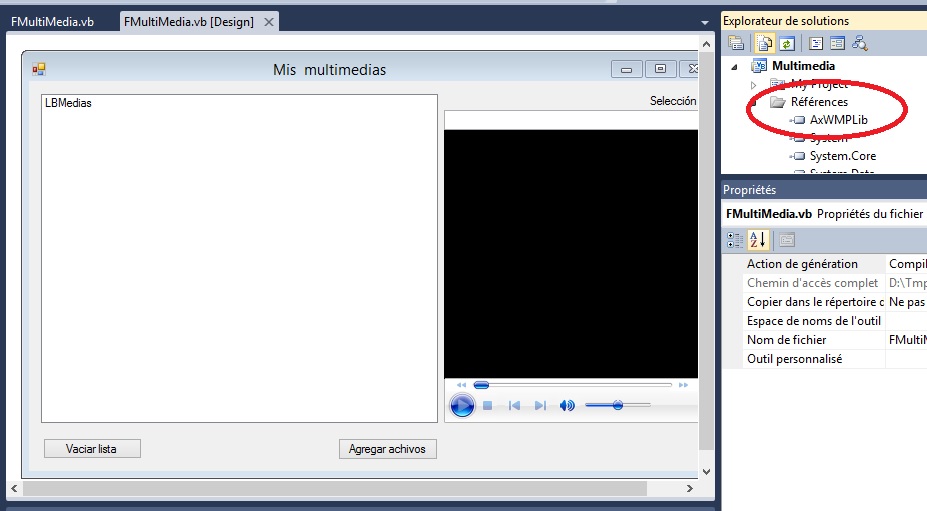Screen dimensions: 927x511
Task: Open the document tabs dropdown arrow
Action: (705, 22)
